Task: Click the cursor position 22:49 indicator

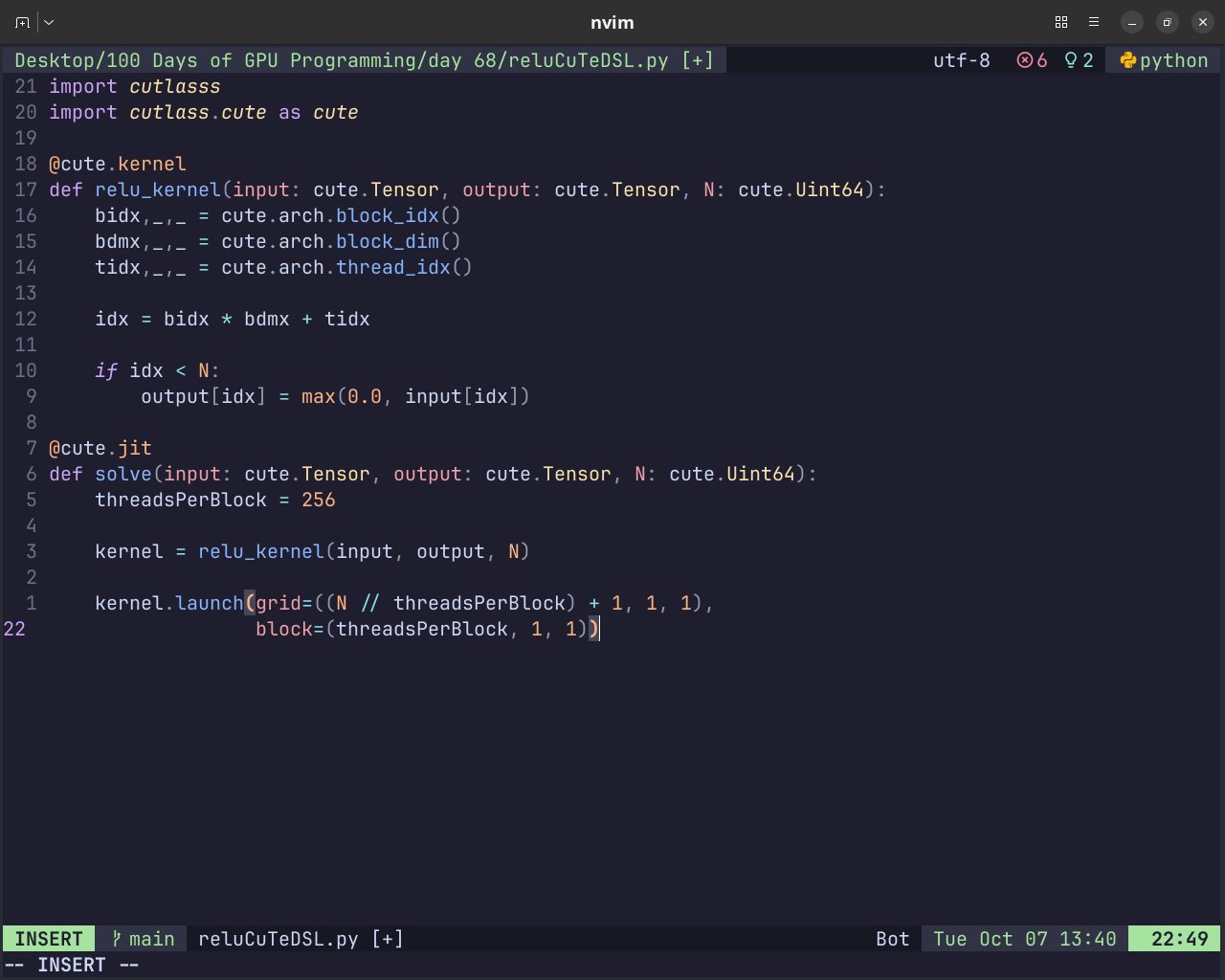Action: 1179,939
